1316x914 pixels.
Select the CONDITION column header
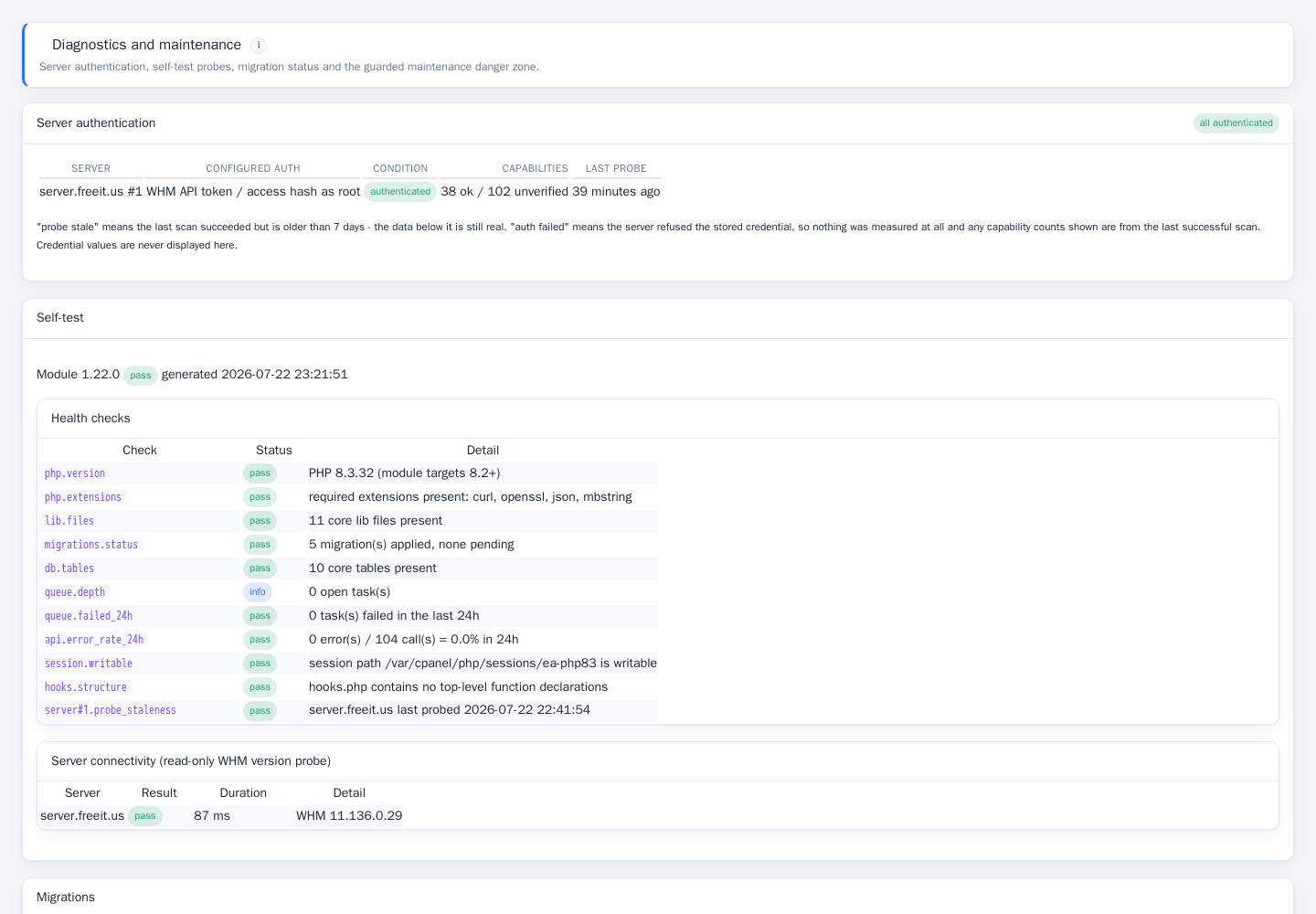400,168
